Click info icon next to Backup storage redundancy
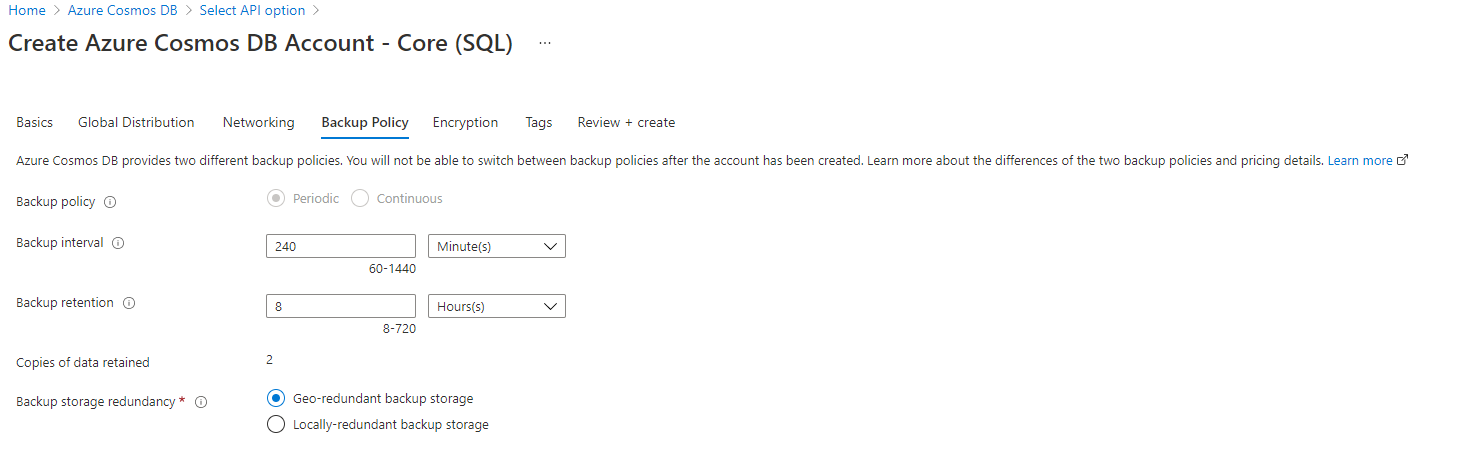1473x449 pixels. click(201, 402)
